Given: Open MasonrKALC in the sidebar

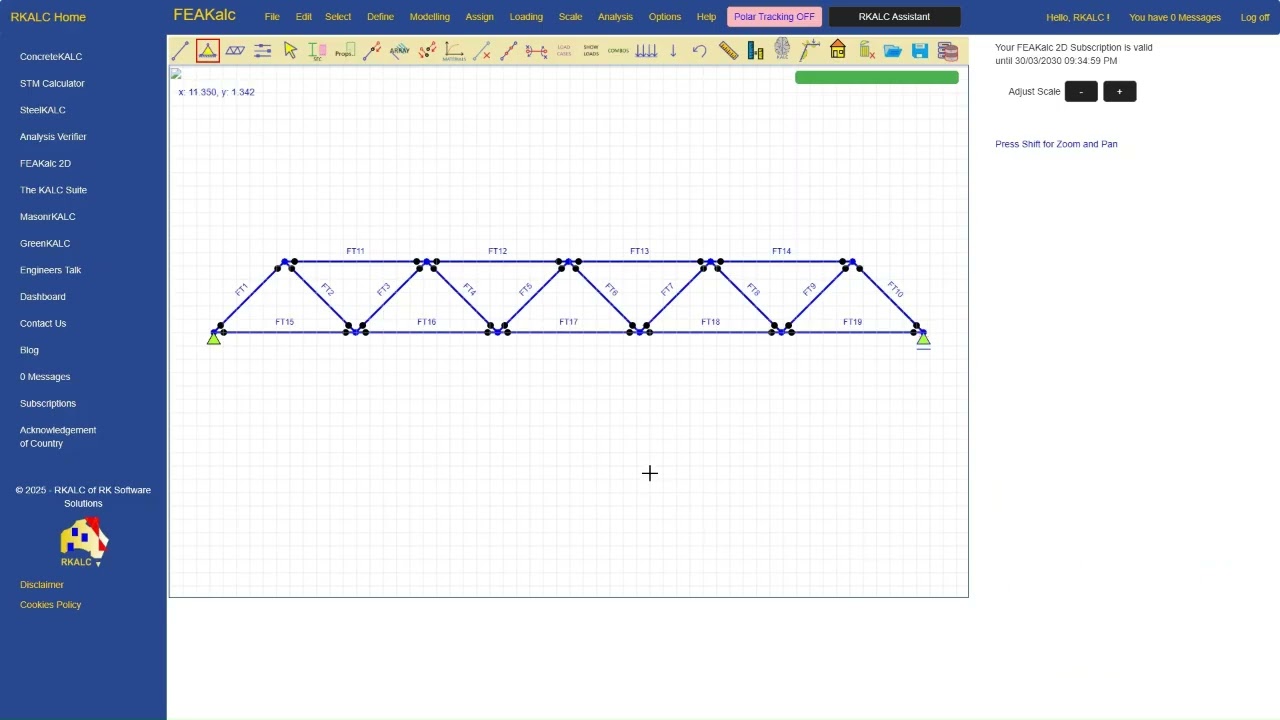Looking at the screenshot, I should pos(48,217).
